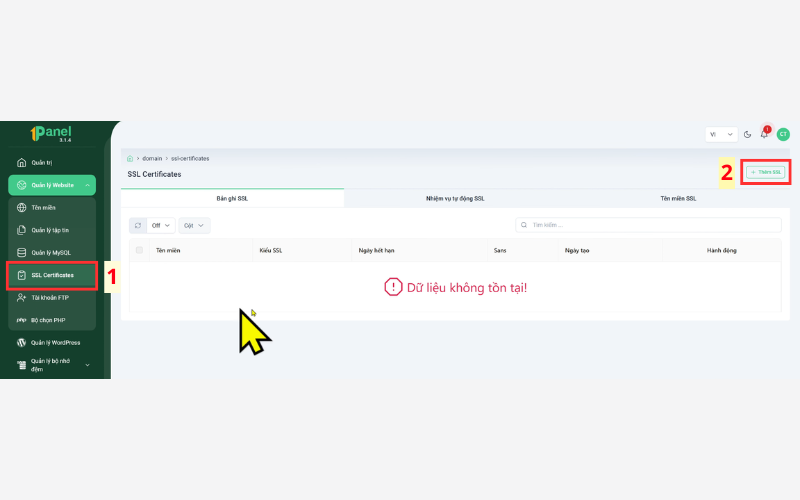Screen dimensions: 800x500
Task: Click the user icon beside Tài khoản FTP
Action: click(x=21, y=297)
